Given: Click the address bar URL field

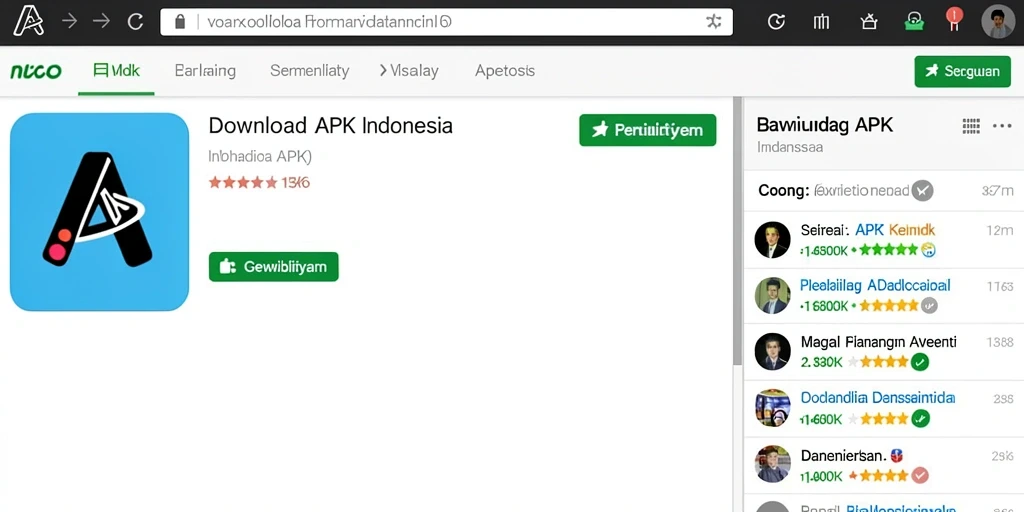Looking at the screenshot, I should [x=446, y=22].
